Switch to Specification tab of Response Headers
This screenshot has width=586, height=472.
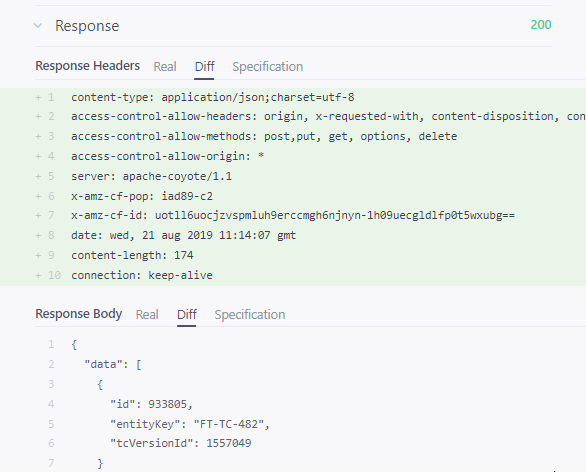pos(268,67)
